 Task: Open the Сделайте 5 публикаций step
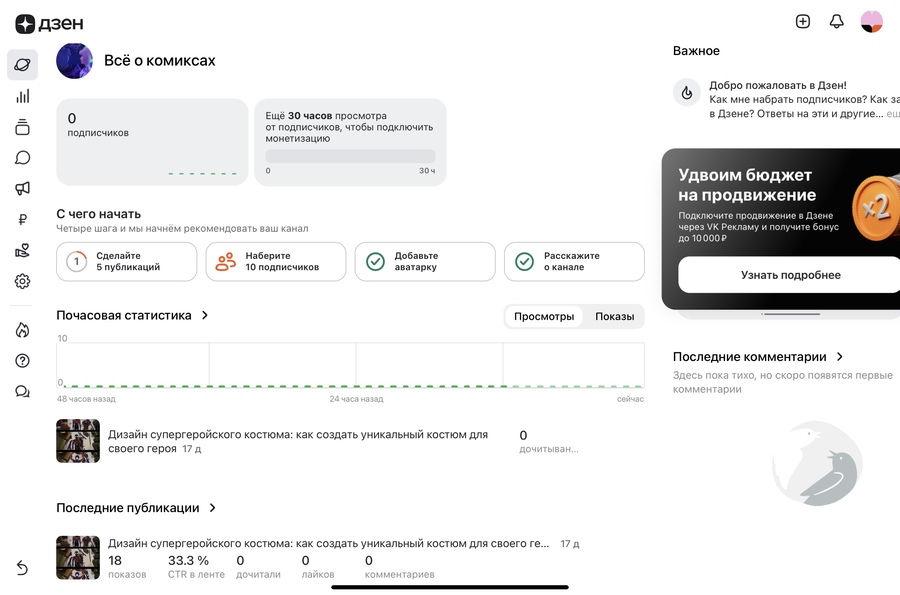[126, 262]
